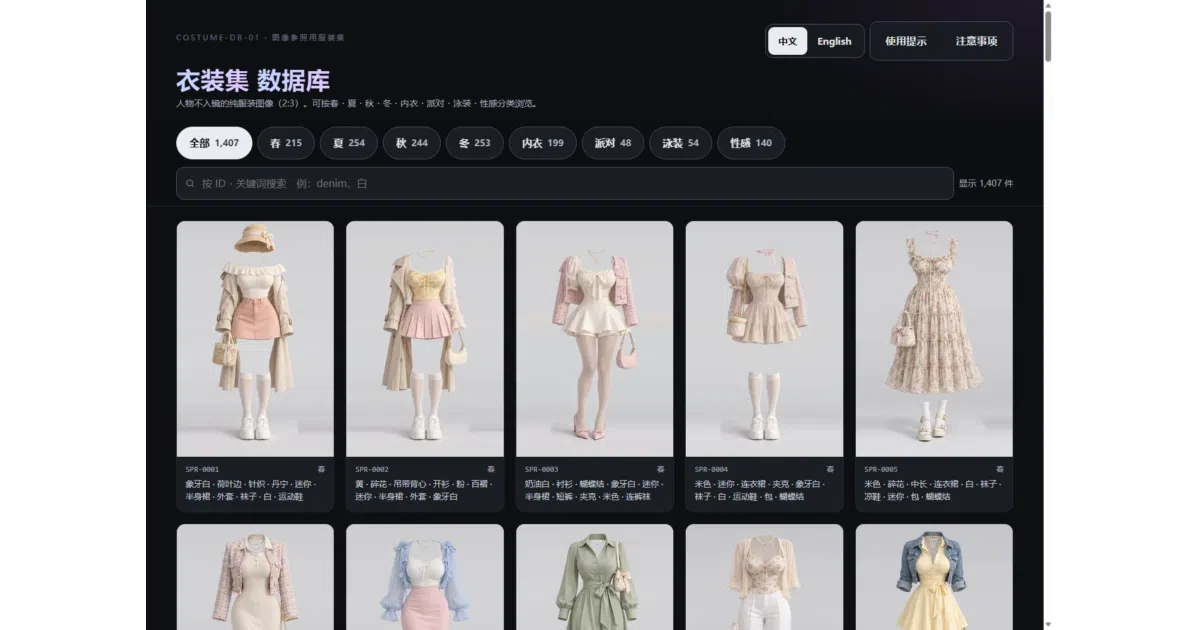Open the 性感 140 category tab
Viewport: 1200px width, 630px height.
point(751,143)
